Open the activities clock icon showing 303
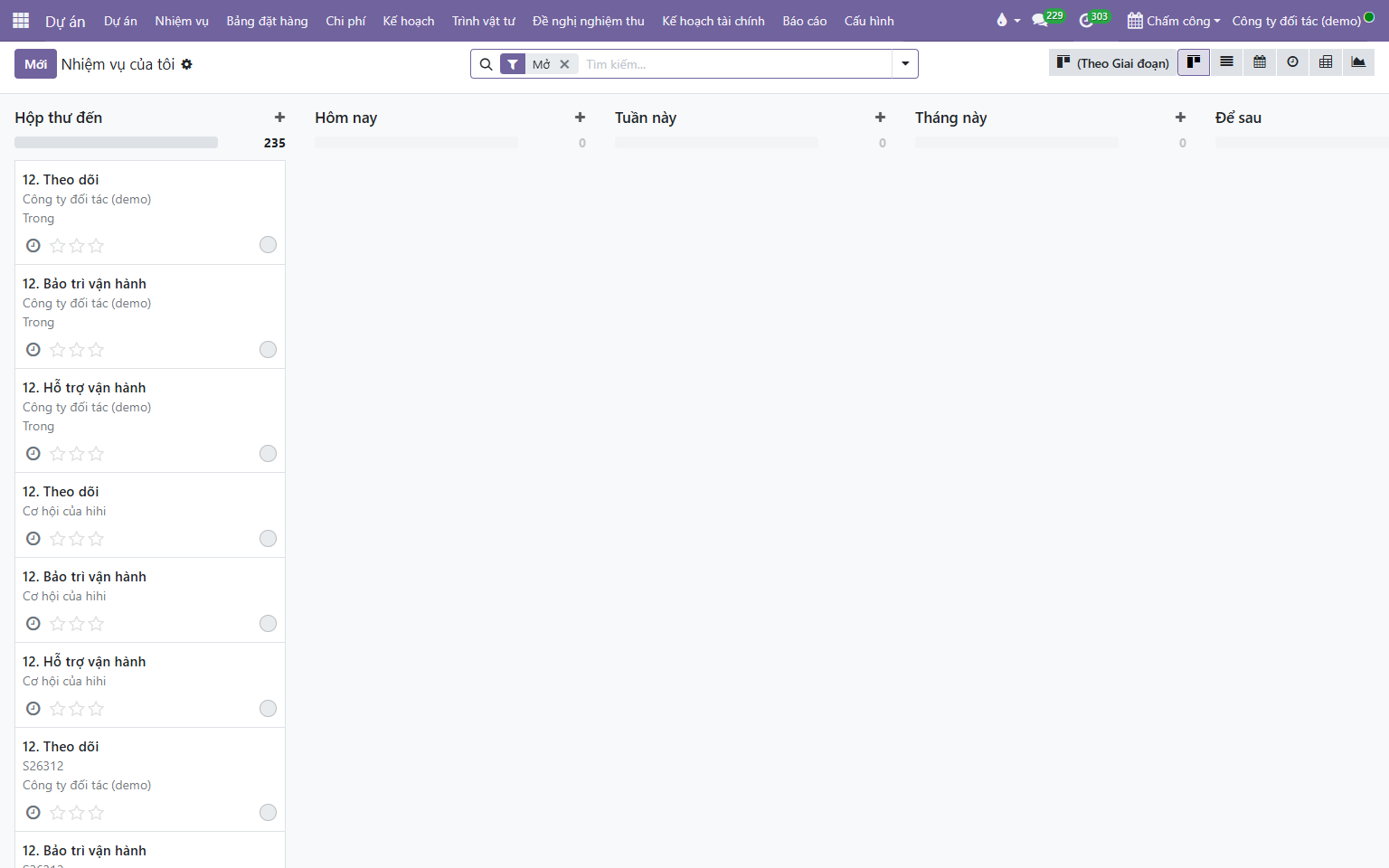This screenshot has width=1389, height=868. pyautogui.click(x=1094, y=20)
